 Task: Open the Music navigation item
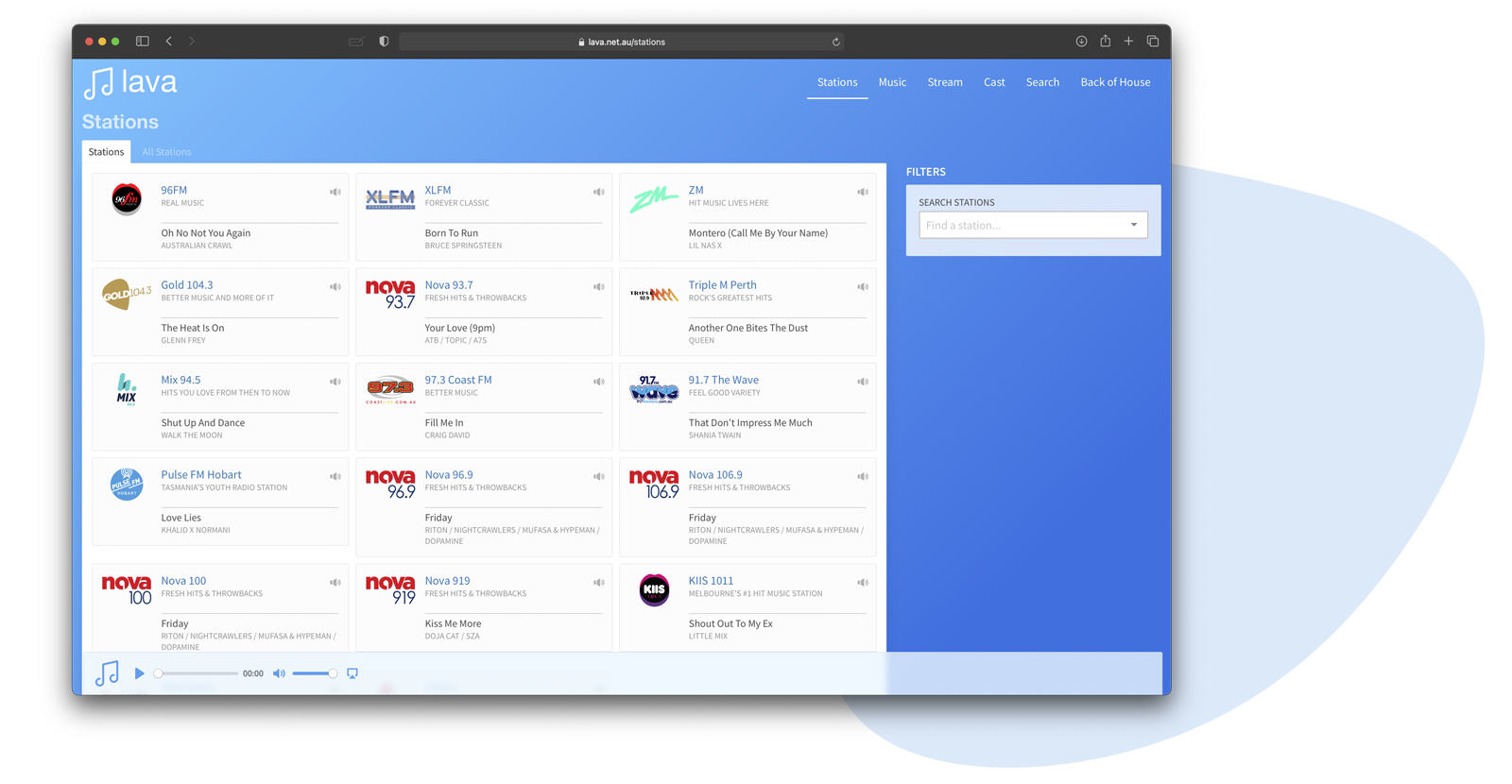(892, 82)
